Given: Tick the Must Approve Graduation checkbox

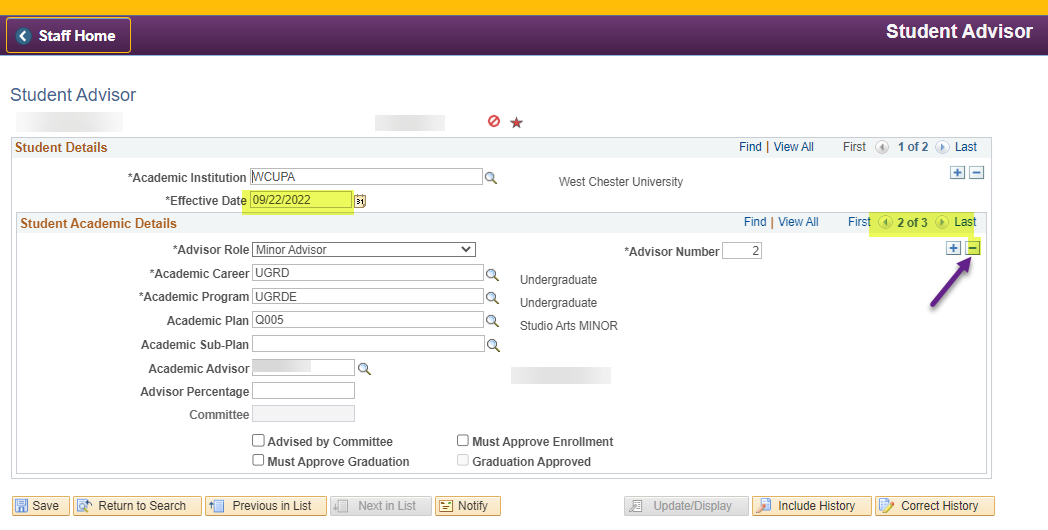Looking at the screenshot, I should point(258,461).
